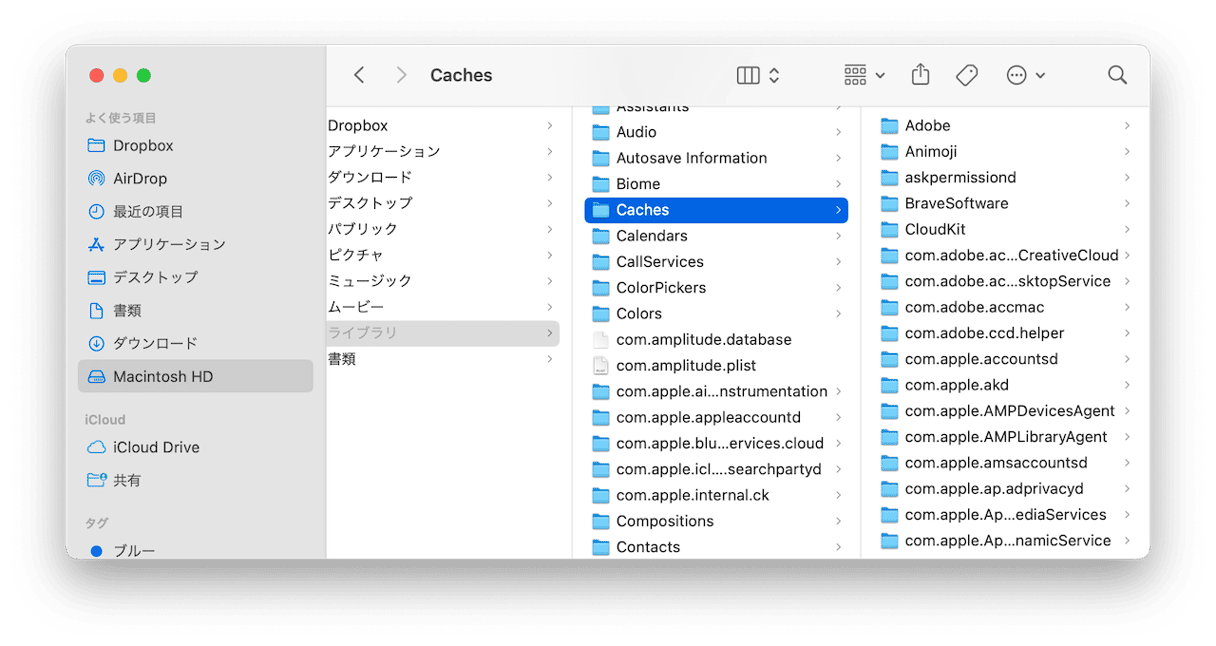
Task: Select com.amplitude.database file
Action: point(716,340)
